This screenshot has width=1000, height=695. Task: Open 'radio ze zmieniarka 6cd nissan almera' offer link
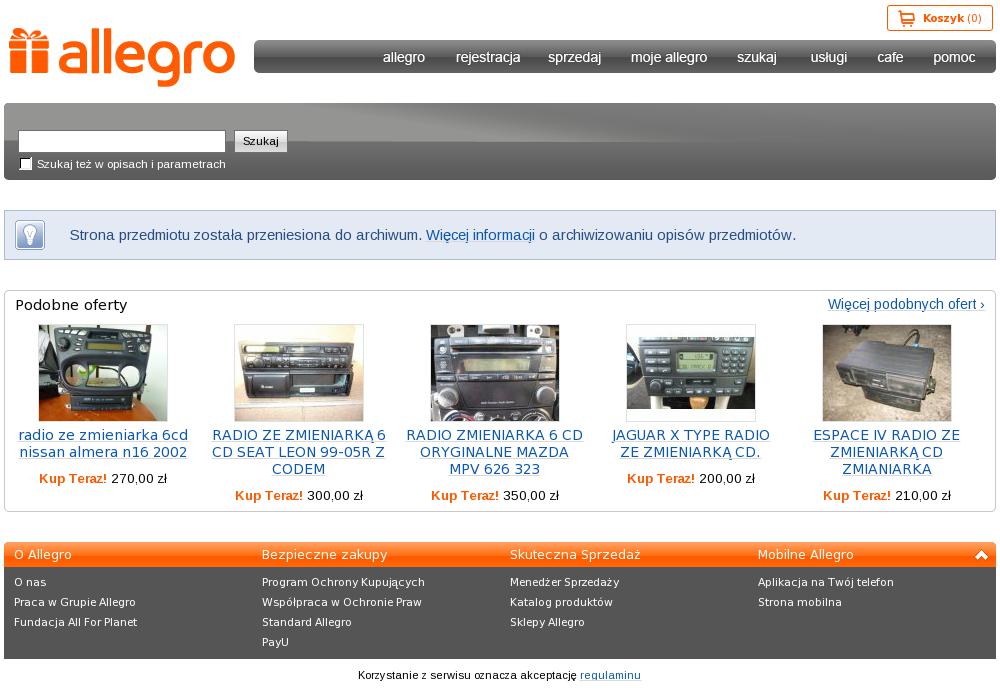click(x=103, y=443)
